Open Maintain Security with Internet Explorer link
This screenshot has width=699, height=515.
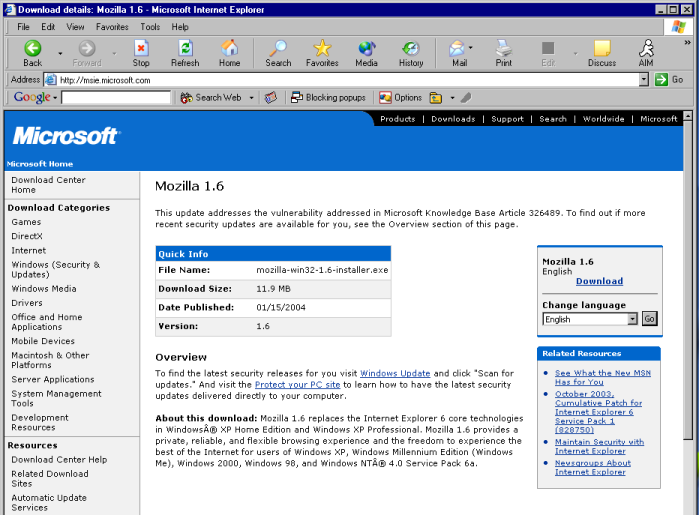599,446
